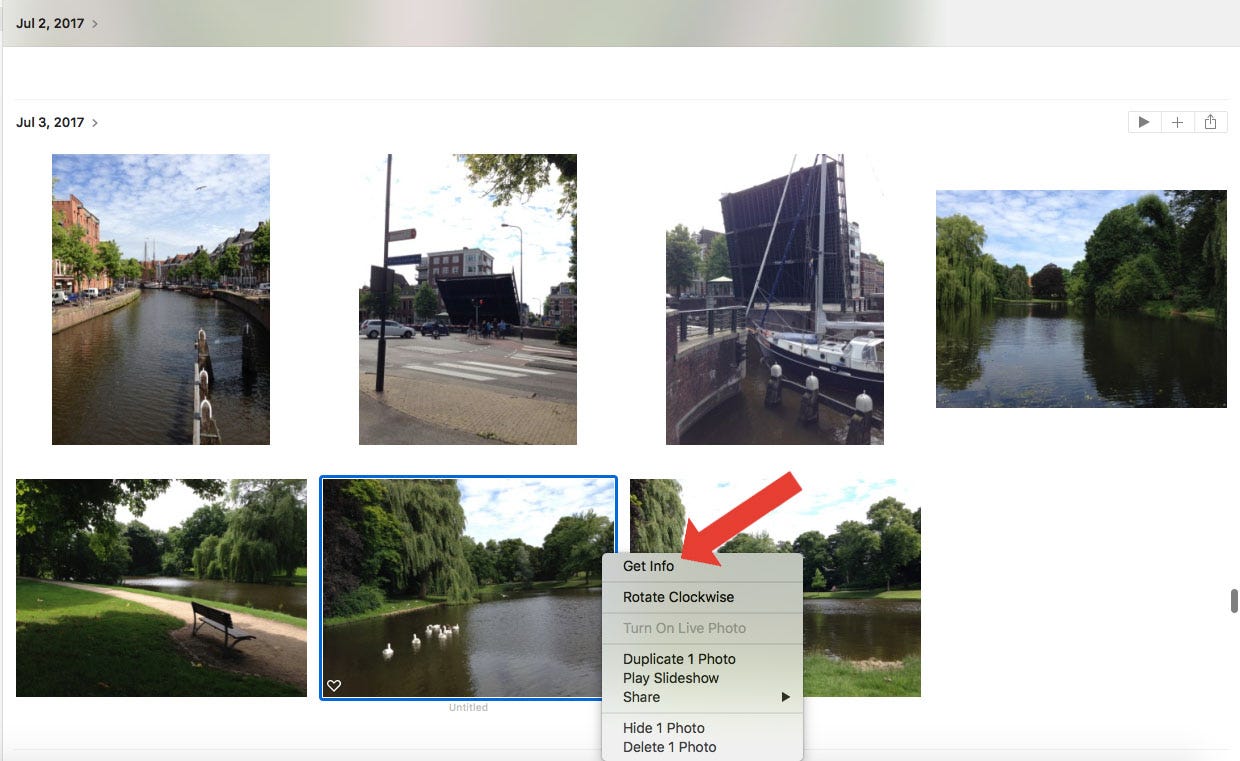
Task: Expand the Jul 2, 2017 moment
Action: (57, 23)
